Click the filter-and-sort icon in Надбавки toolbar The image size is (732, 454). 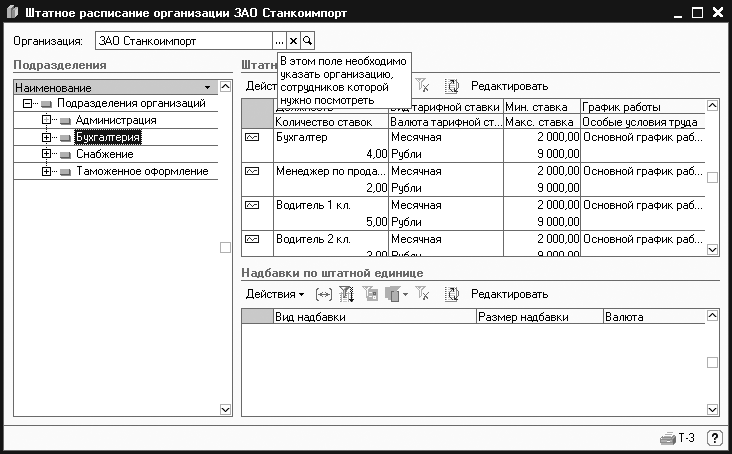coord(347,294)
